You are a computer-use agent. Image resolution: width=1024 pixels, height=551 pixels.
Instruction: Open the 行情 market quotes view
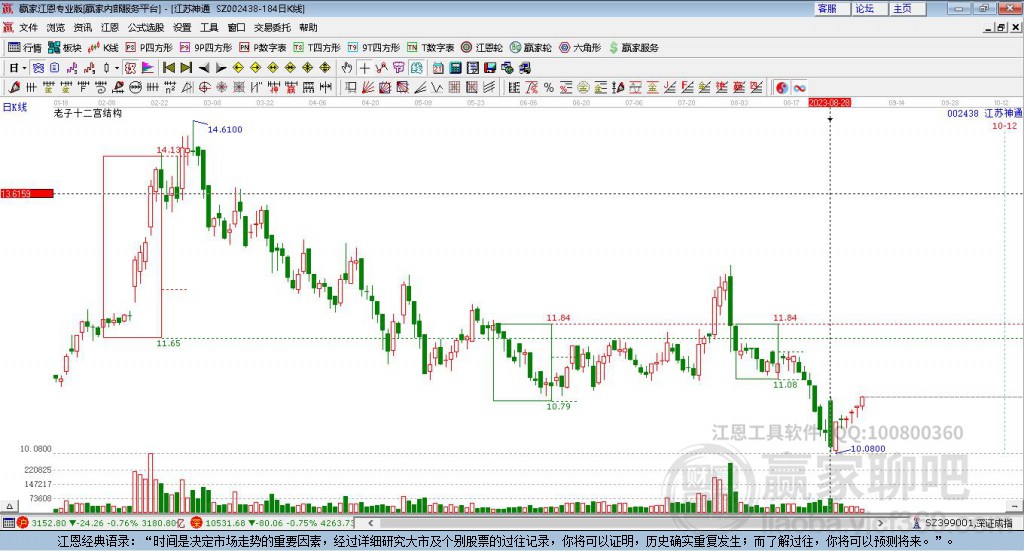pyautogui.click(x=24, y=48)
